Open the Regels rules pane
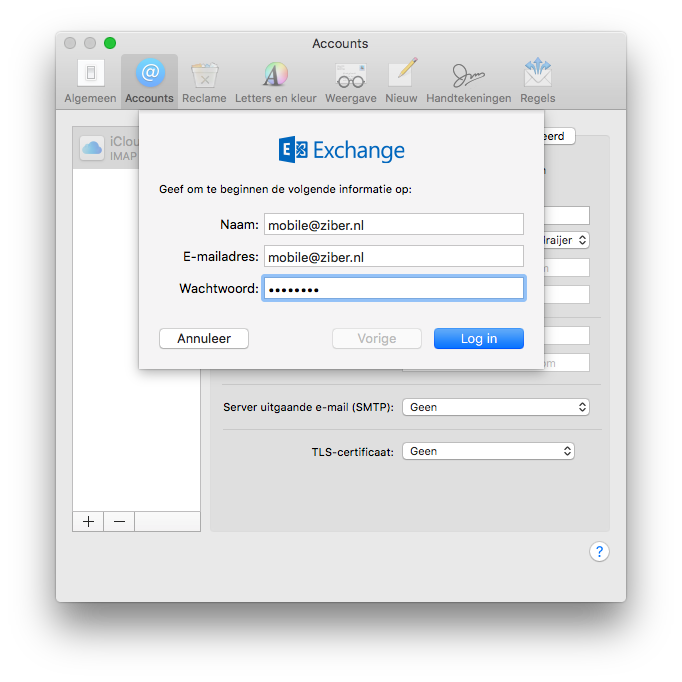The height and width of the screenshot is (682, 682). coord(538,82)
